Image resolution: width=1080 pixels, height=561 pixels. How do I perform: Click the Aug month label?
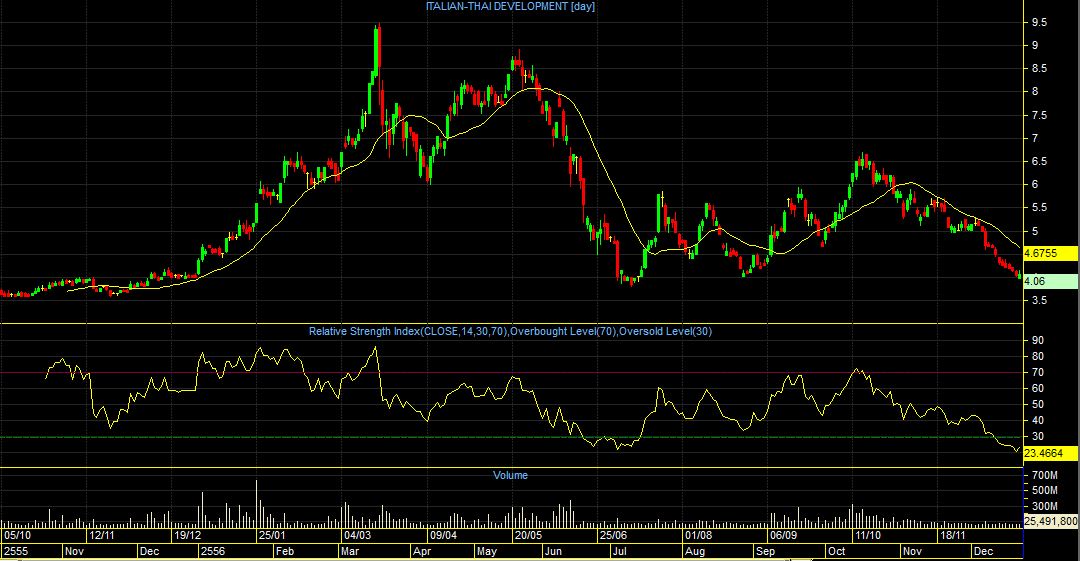[x=695, y=551]
